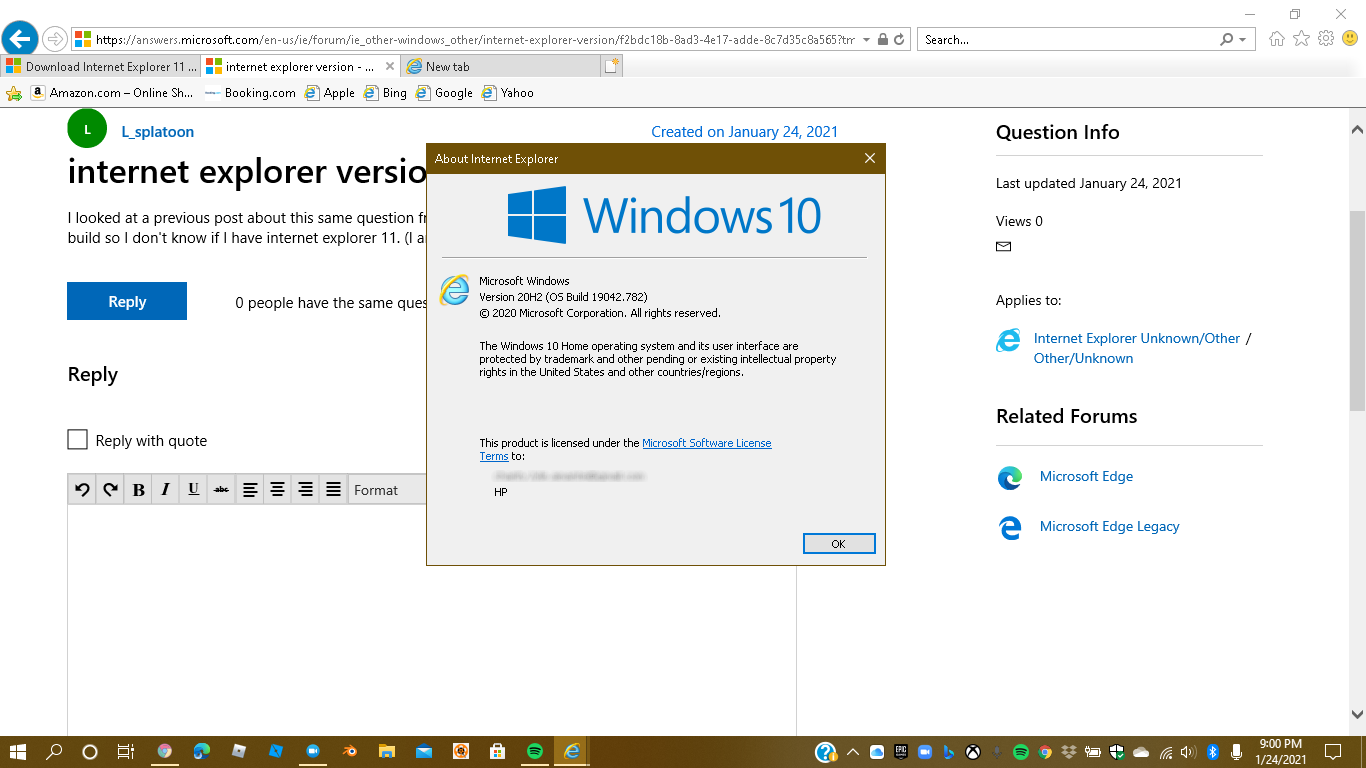Open L_splatoon user profile link
The image size is (1366, 768).
(158, 132)
